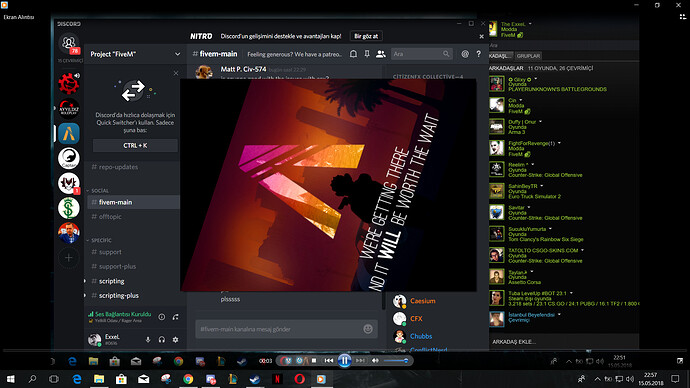Mute microphone in Discord user panel

148,340
